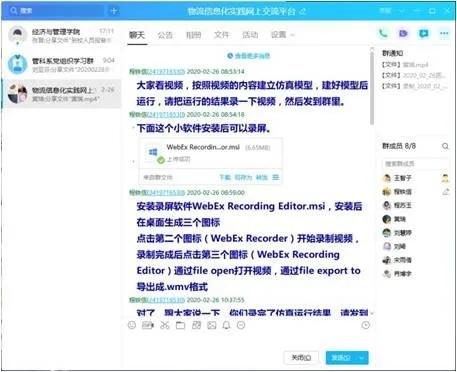Click the chat message scrollbar
The image size is (457, 372).
(372, 88)
